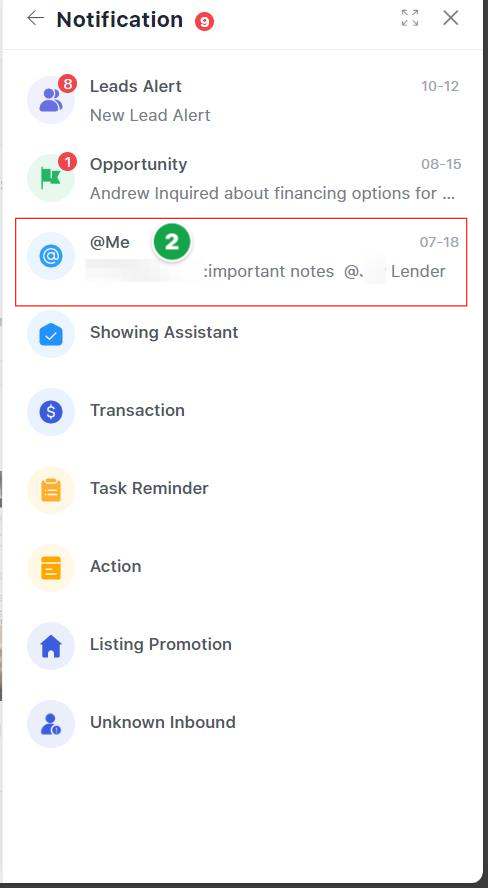Select the Transaction notification category
488x888 pixels.
[x=137, y=410]
